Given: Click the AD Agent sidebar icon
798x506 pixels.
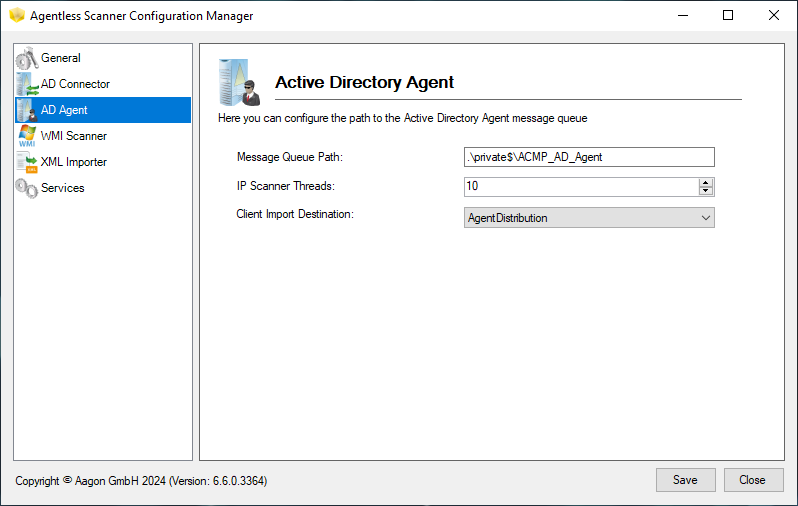Looking at the screenshot, I should pos(26,110).
